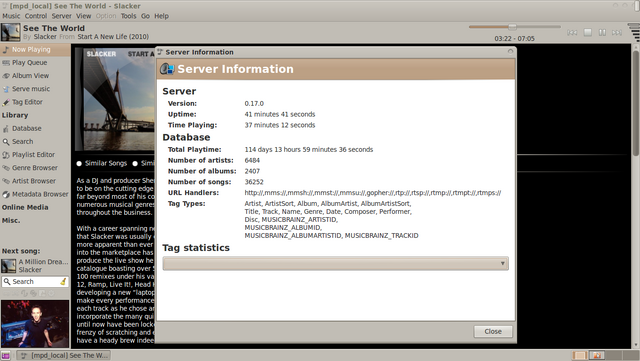Open the Help menu
Screen dimensions: 640x361
click(x=161, y=16)
